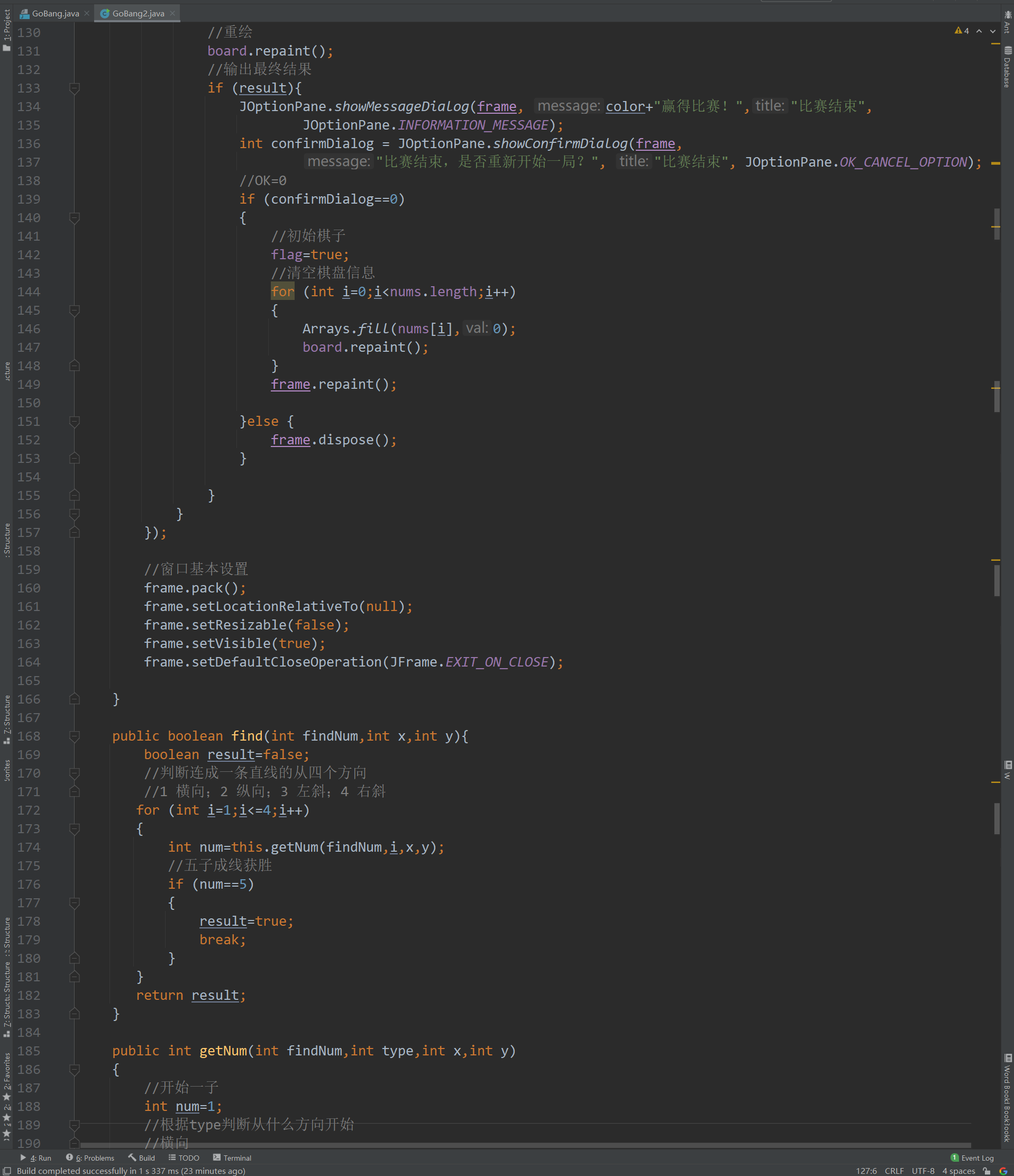This screenshot has height=1176, width=1014.
Task: Collapse the for loop block at line 173
Action: 75,828
